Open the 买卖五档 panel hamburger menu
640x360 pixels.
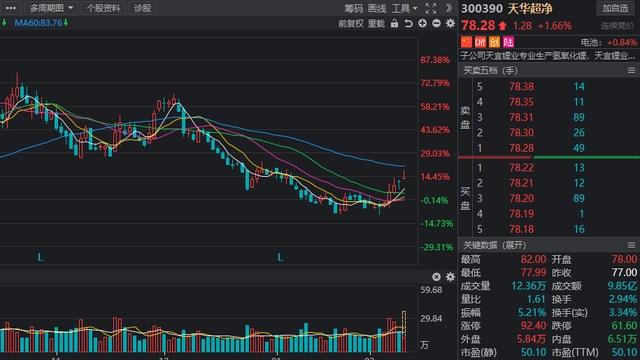point(631,71)
